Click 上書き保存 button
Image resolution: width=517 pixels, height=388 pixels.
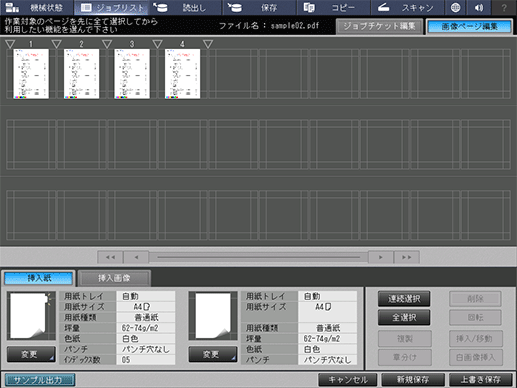(481, 380)
